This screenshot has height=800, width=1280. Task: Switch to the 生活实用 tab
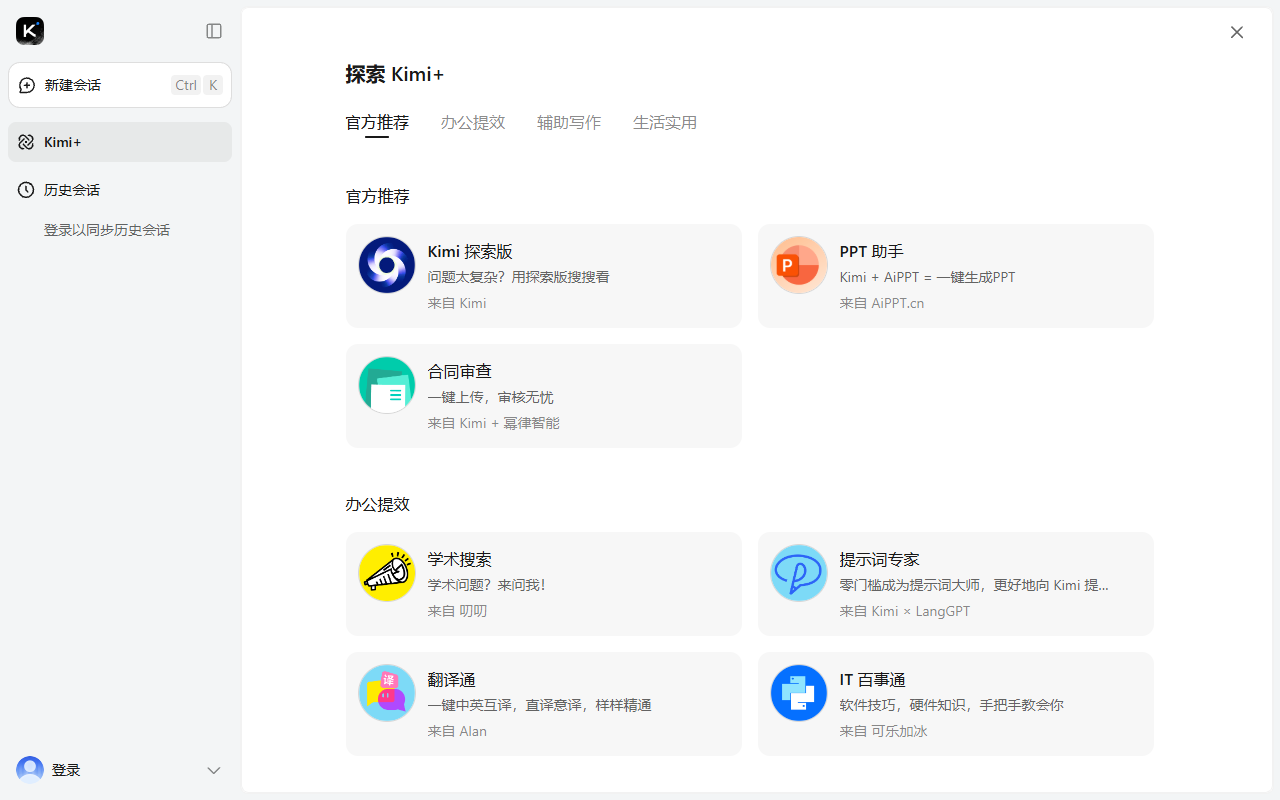(x=665, y=123)
